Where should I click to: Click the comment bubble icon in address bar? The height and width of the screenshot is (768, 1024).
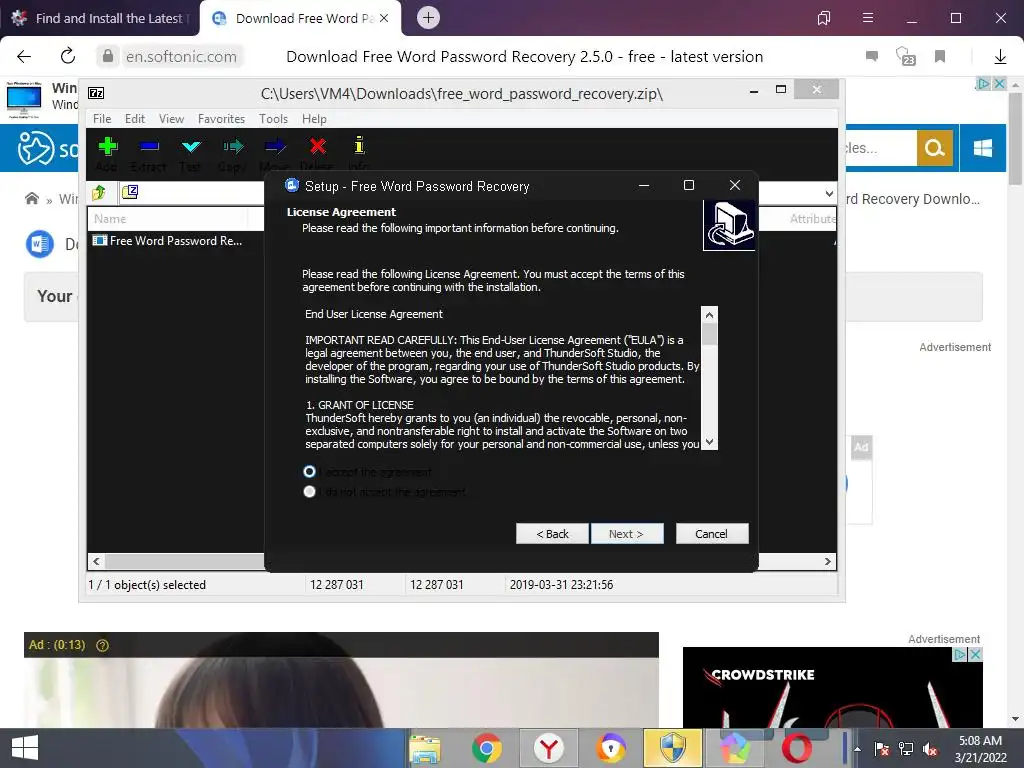(871, 56)
